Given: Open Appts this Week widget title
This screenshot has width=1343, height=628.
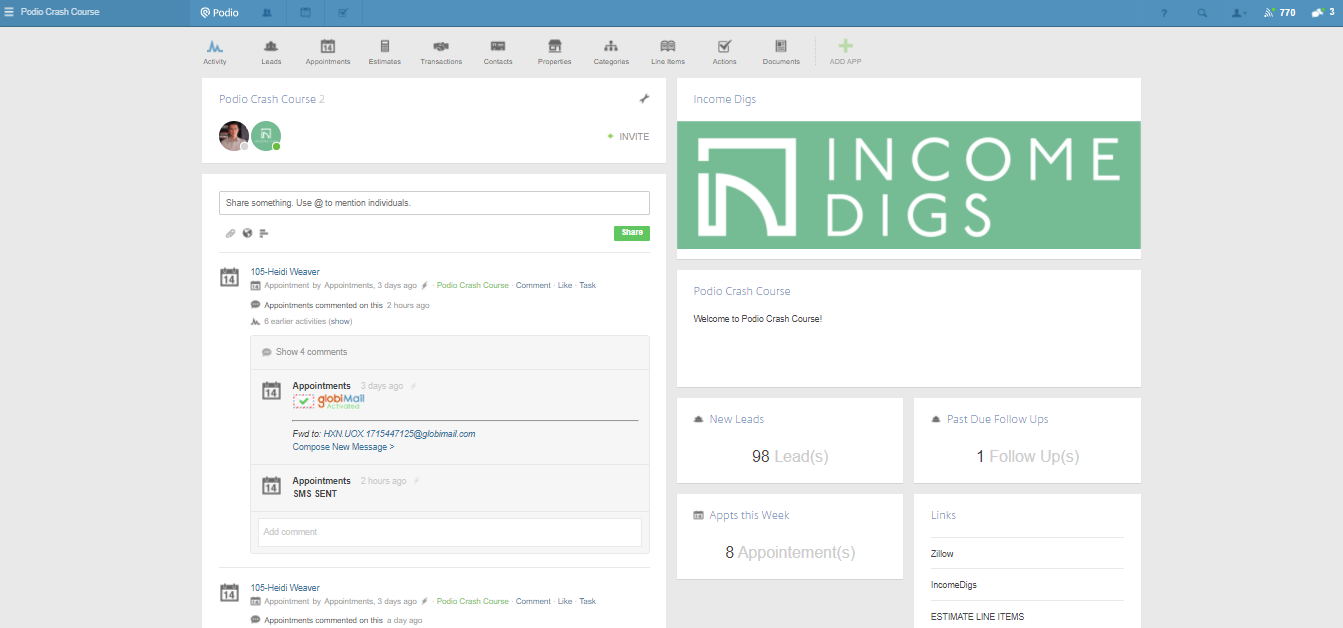Looking at the screenshot, I should [x=749, y=515].
